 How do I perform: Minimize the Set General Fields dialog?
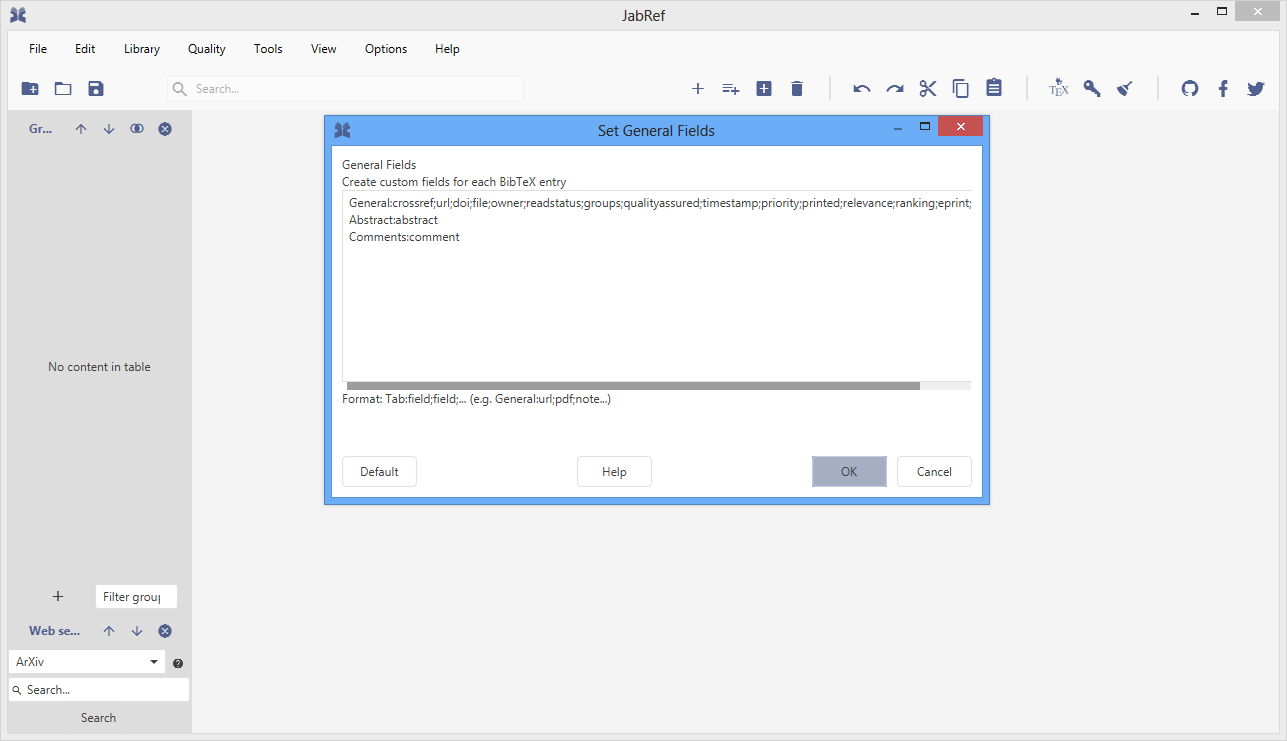[x=897, y=128]
